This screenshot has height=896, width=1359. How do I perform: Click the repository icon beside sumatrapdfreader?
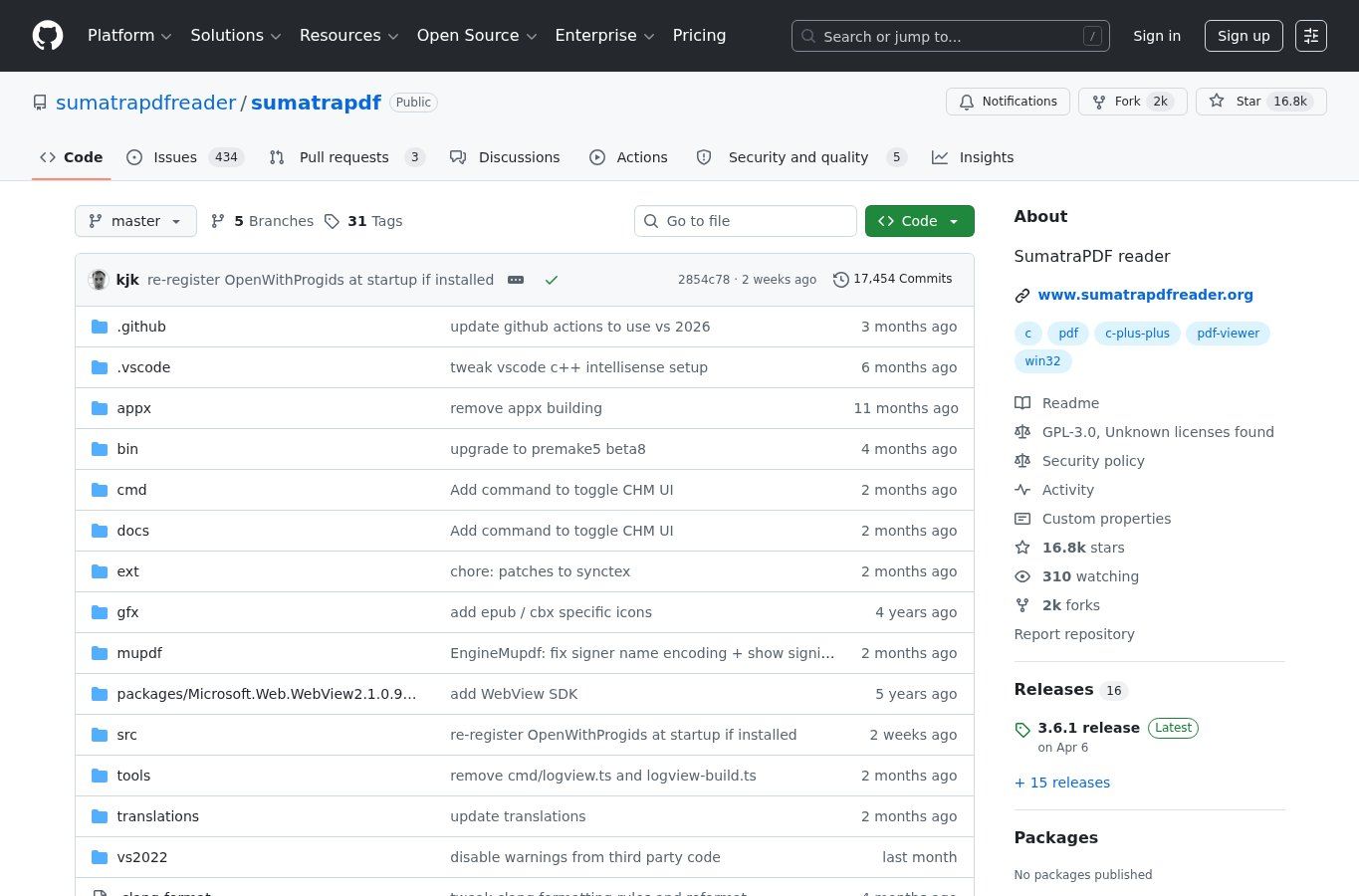tap(40, 103)
